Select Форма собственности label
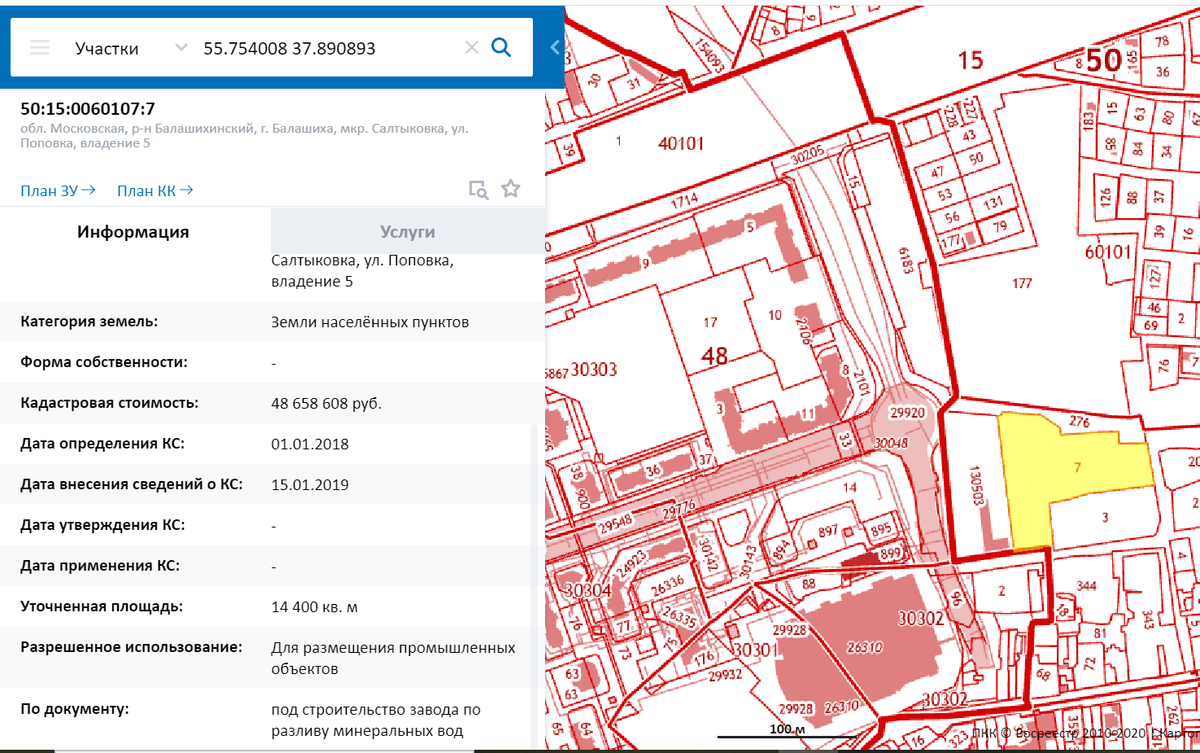Screen dimensions: 1200x753 click(x=104, y=362)
